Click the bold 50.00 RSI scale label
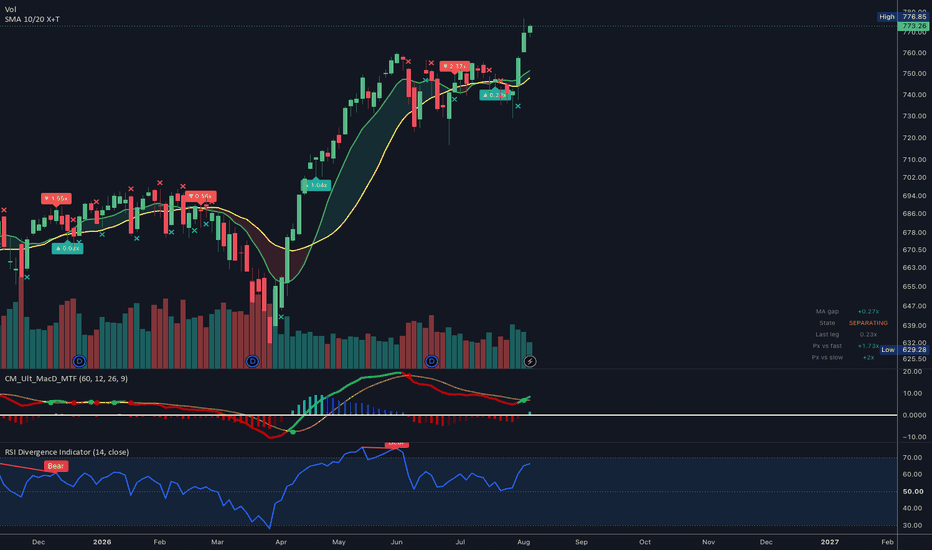Viewport: 932px width, 550px height. click(912, 492)
